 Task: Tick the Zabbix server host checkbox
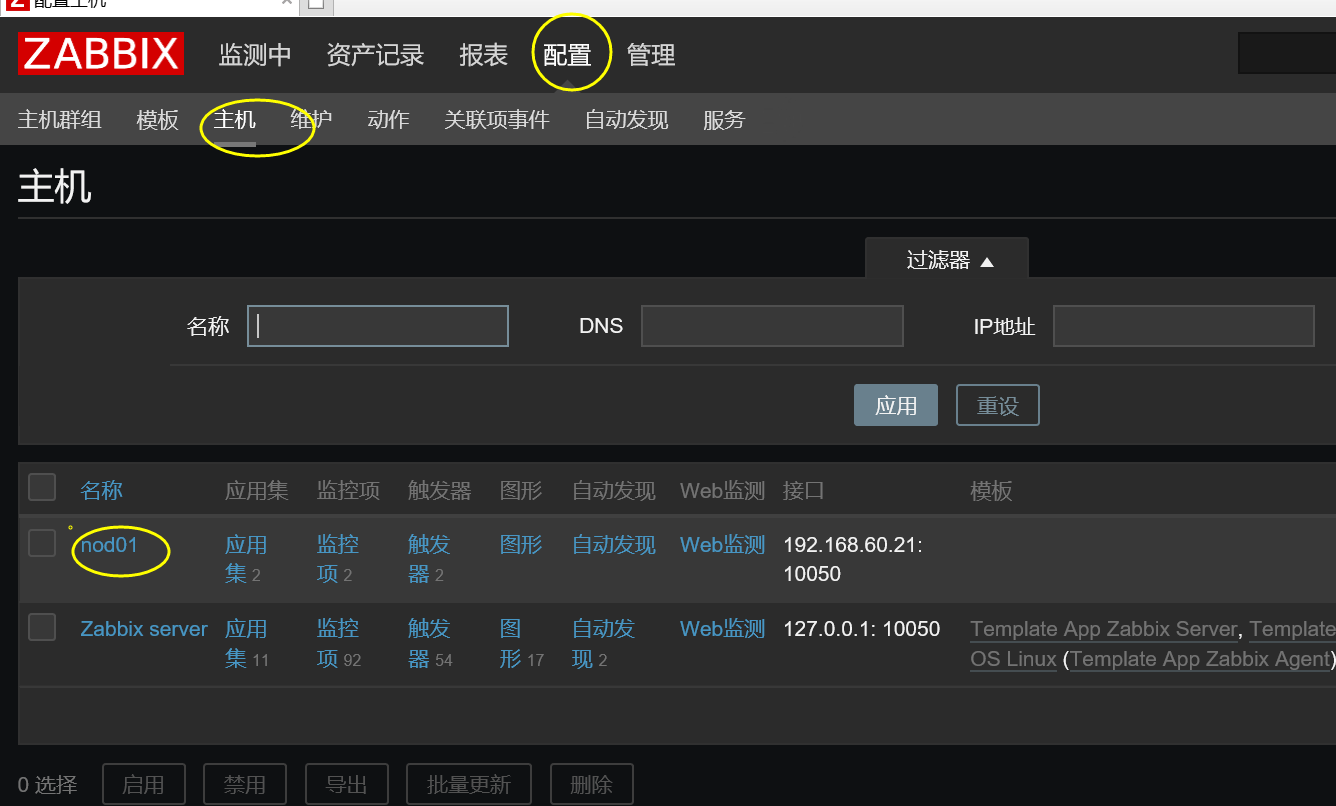tap(42, 627)
